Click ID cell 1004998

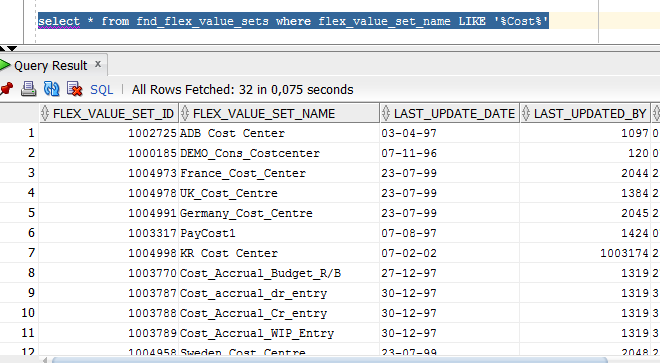(x=109, y=253)
